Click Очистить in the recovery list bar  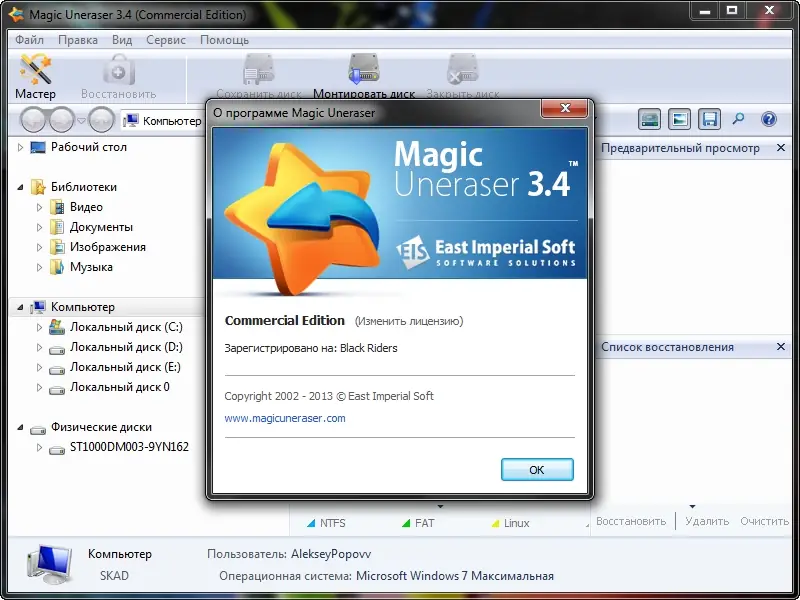point(764,521)
